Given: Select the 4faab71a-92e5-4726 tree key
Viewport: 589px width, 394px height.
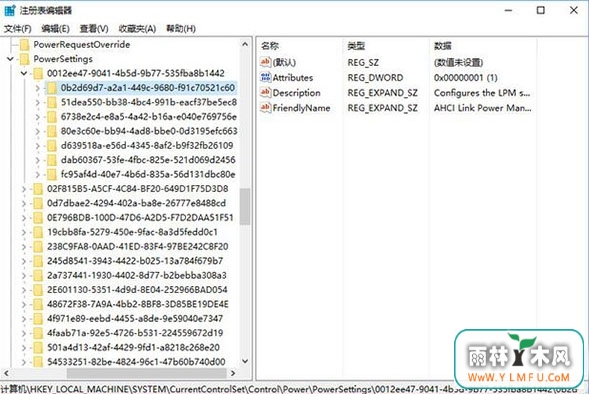Looking at the screenshot, I should coord(135,333).
